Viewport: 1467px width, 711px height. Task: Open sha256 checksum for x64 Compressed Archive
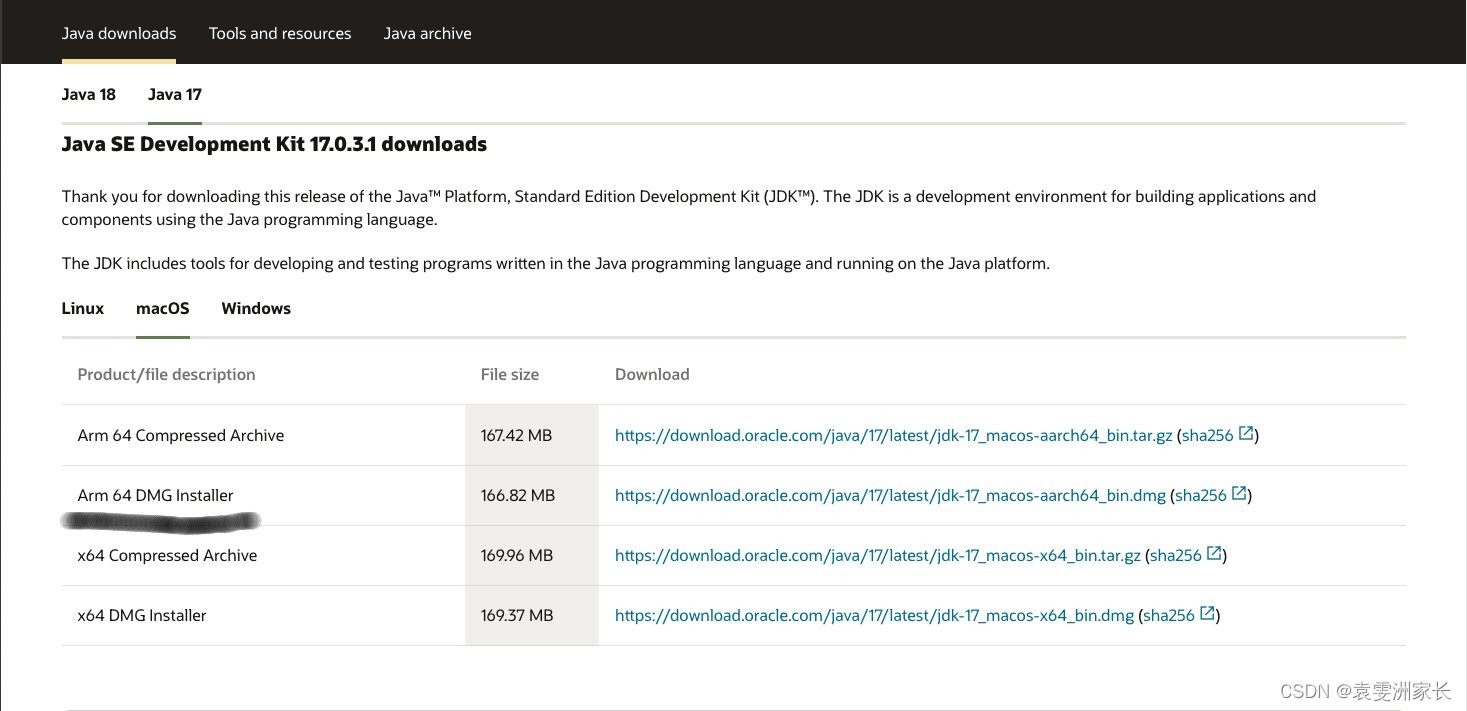[1175, 555]
